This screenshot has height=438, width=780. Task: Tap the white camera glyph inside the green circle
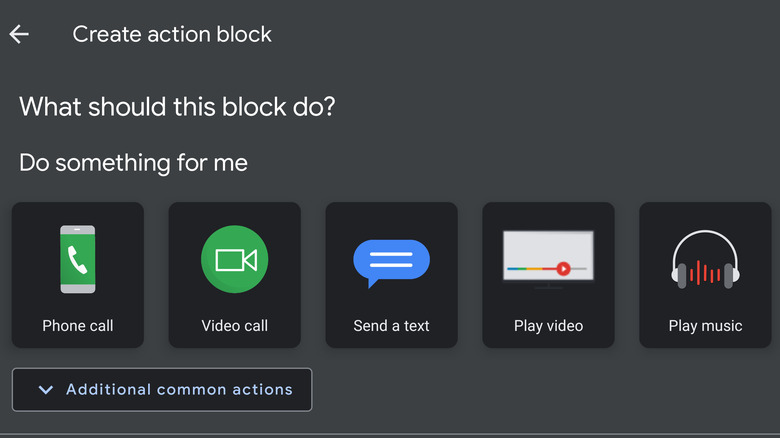235,261
